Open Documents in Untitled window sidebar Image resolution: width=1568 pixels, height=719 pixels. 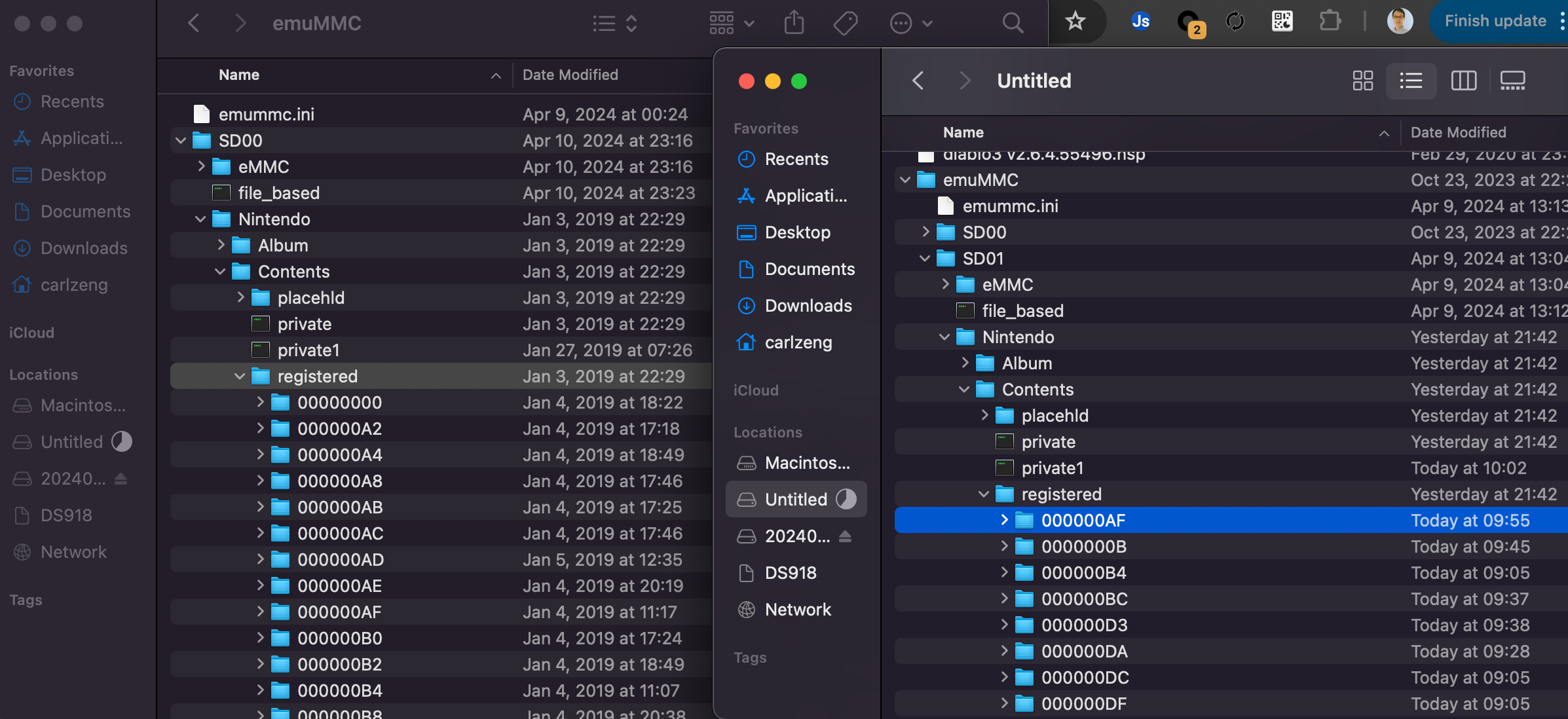796,269
